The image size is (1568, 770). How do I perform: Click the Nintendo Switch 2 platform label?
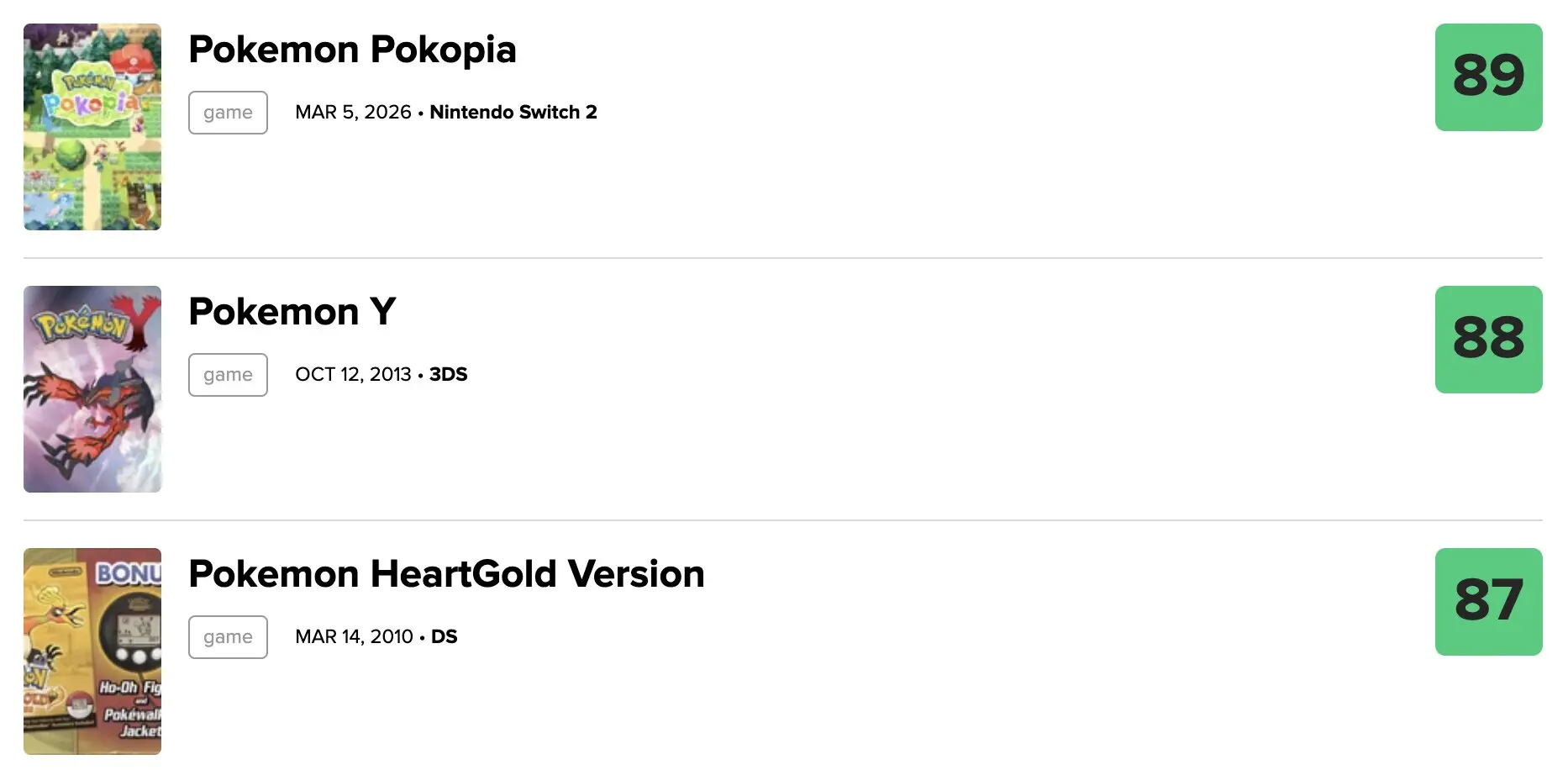(513, 113)
